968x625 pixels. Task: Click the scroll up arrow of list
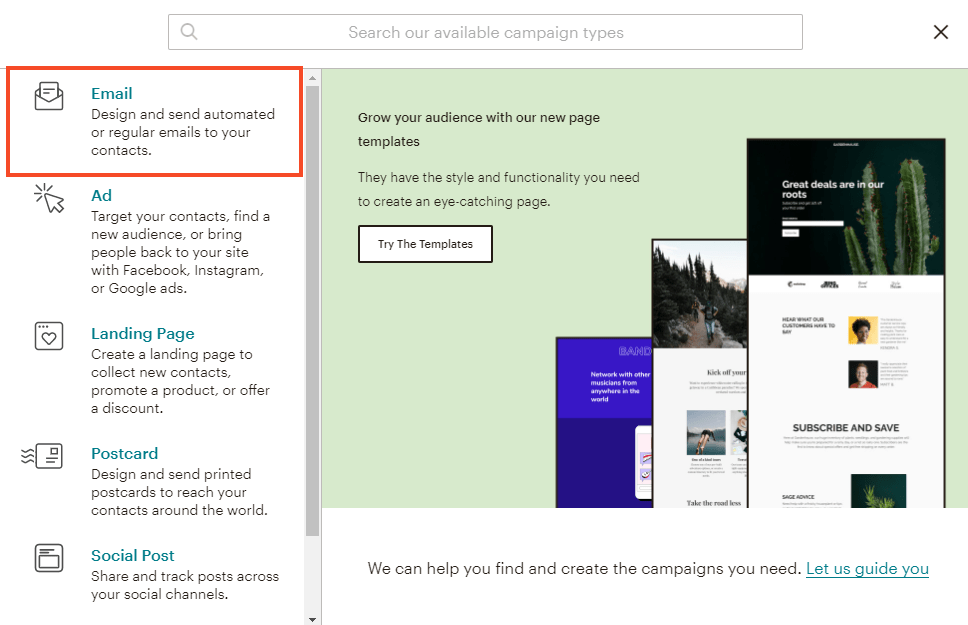tap(312, 76)
